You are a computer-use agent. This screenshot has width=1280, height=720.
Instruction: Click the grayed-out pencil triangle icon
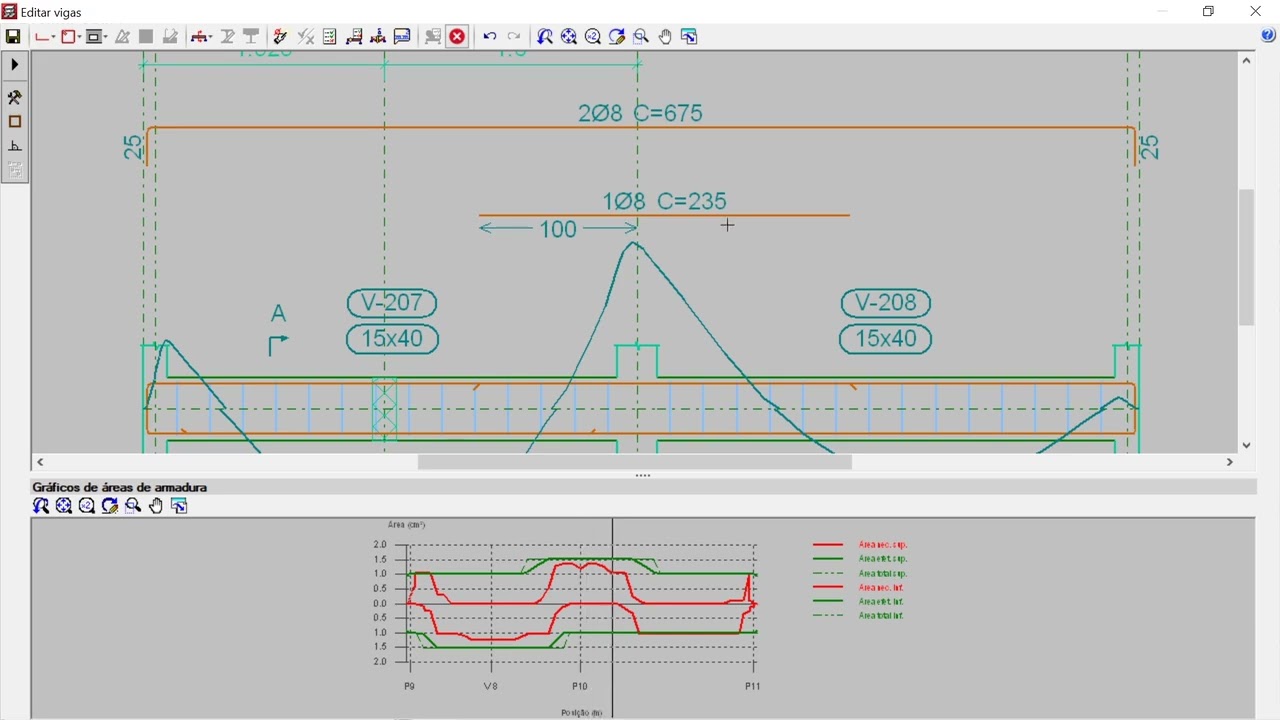tap(122, 37)
